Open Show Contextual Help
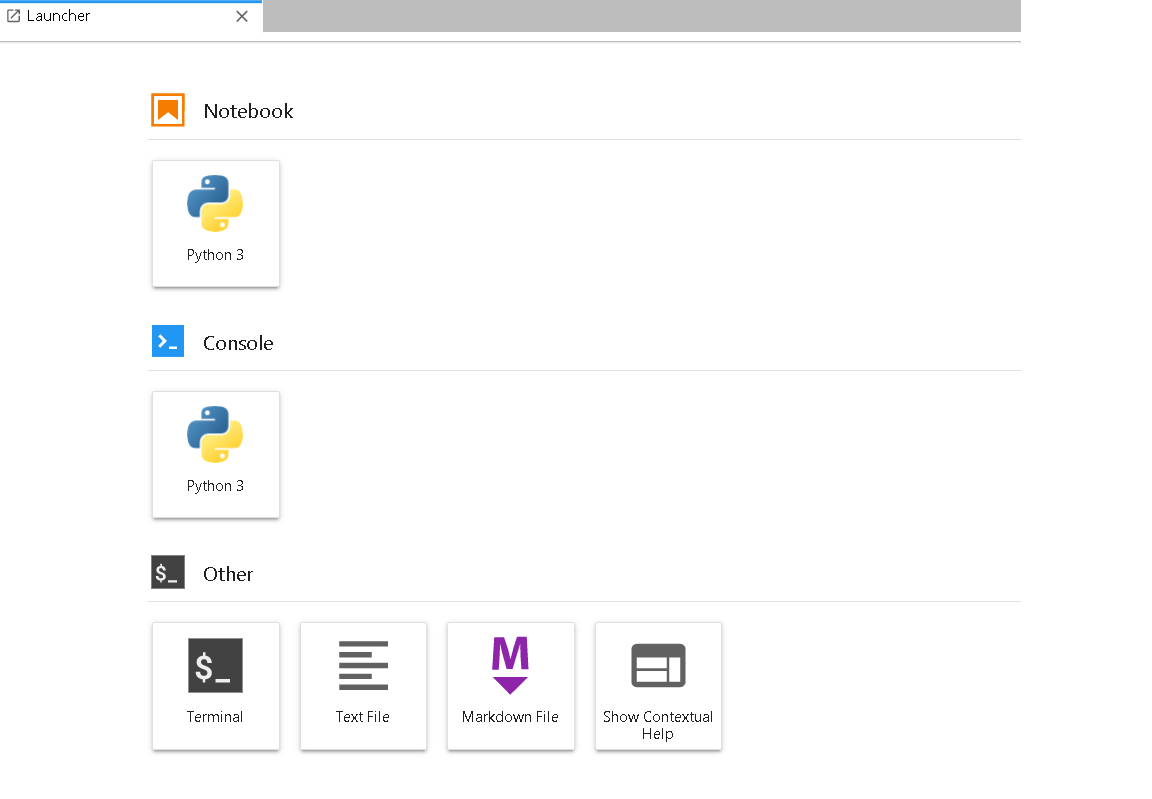Image resolution: width=1152 pixels, height=799 pixels. click(x=658, y=686)
